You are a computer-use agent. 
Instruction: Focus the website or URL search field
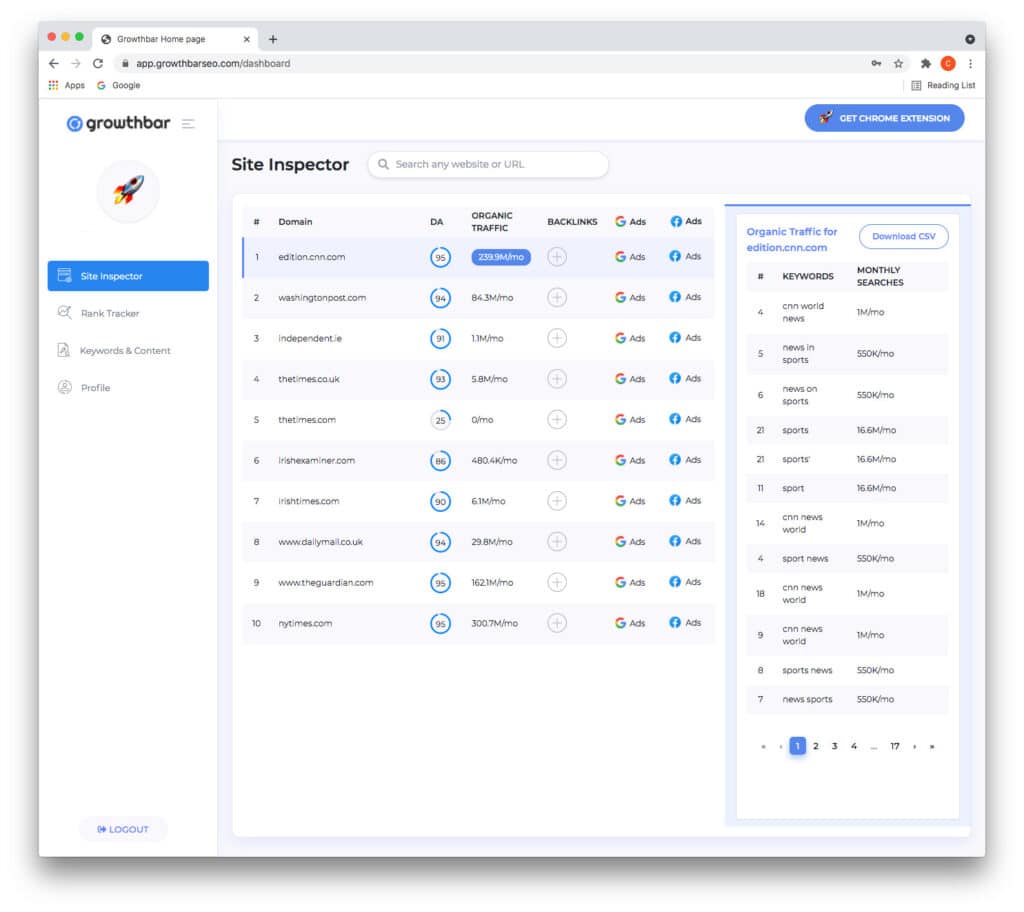click(x=488, y=164)
